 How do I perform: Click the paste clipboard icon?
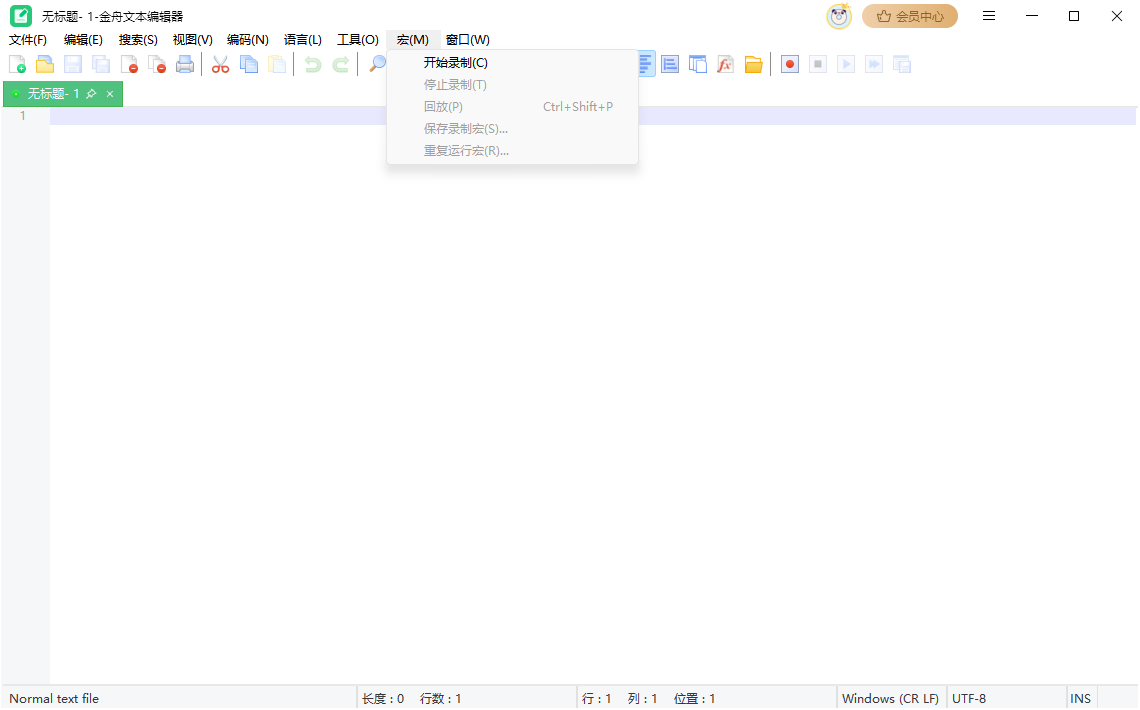(277, 64)
